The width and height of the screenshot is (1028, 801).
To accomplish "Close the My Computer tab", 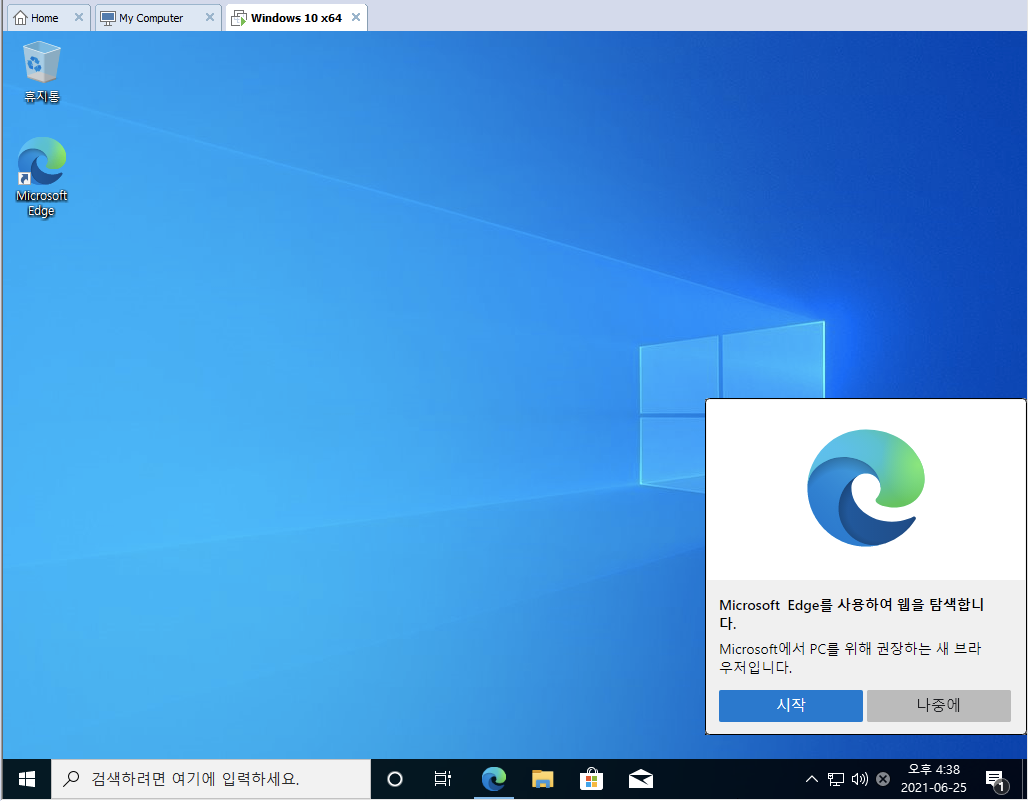I will 210,17.
